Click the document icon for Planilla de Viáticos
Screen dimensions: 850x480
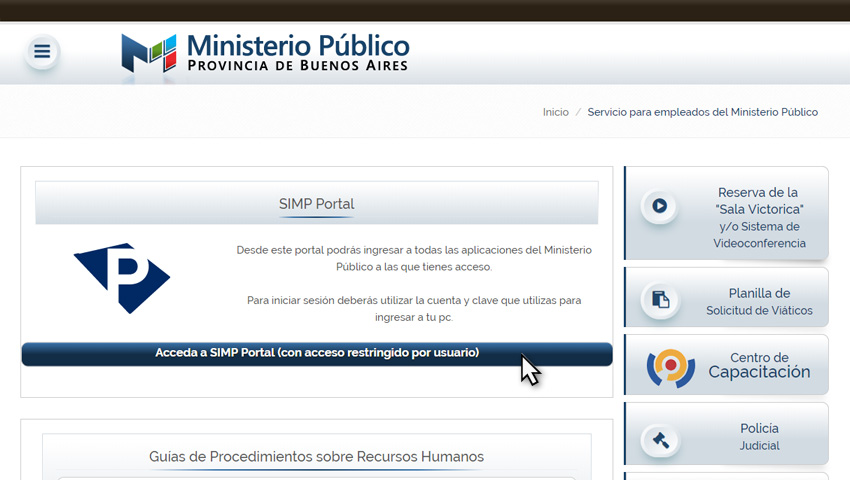660,299
